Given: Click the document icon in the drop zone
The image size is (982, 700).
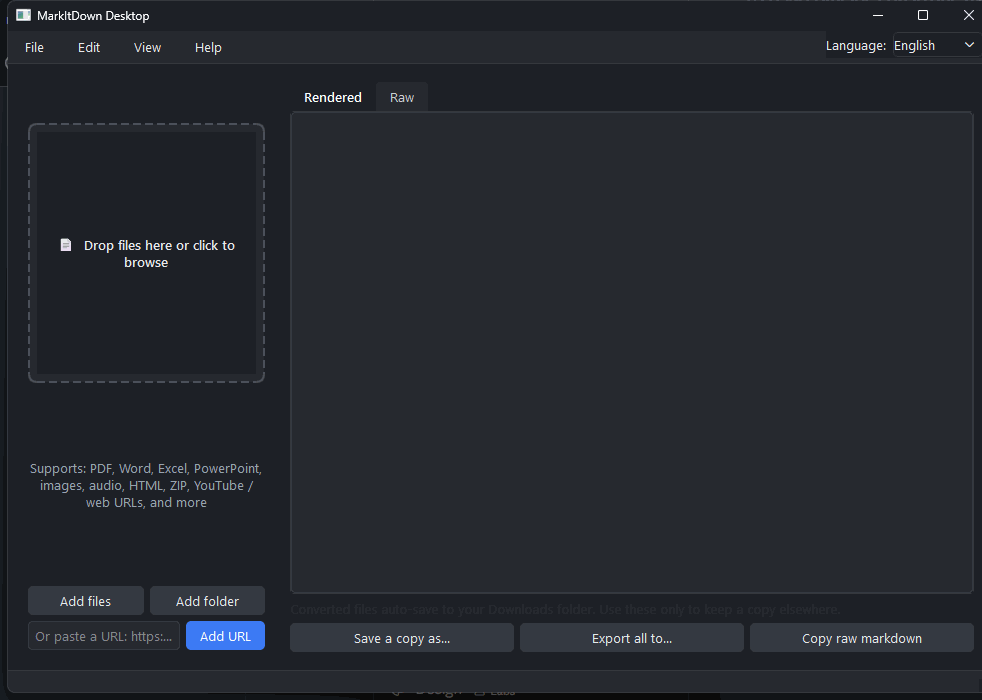Looking at the screenshot, I should point(66,245).
